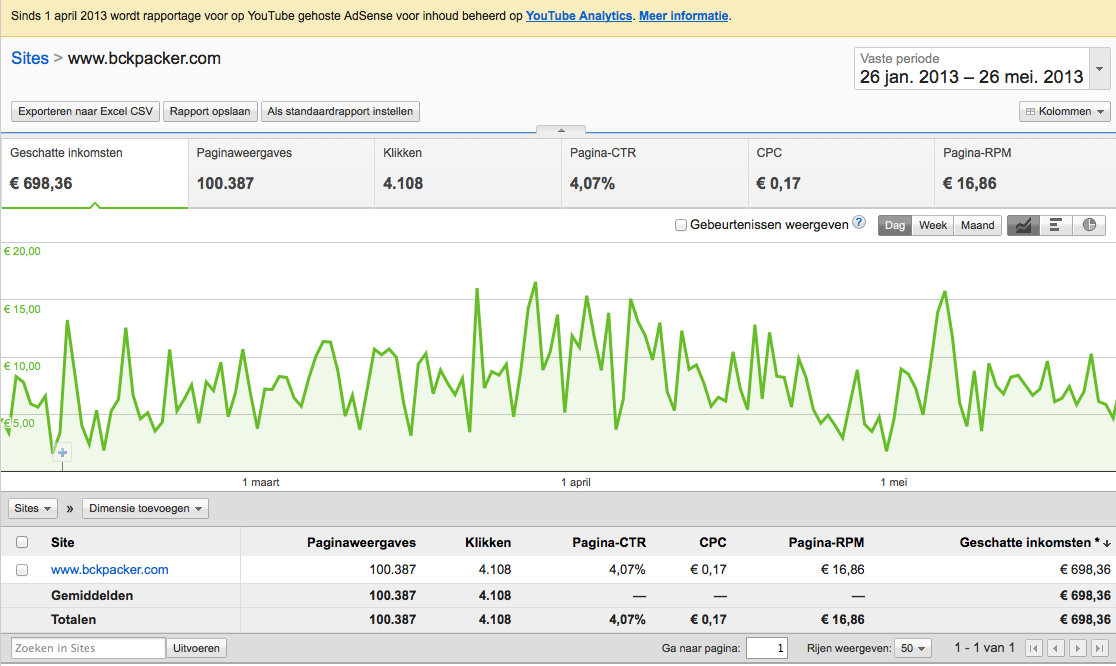
Task: Sort by Klikken column header
Action: (x=488, y=543)
